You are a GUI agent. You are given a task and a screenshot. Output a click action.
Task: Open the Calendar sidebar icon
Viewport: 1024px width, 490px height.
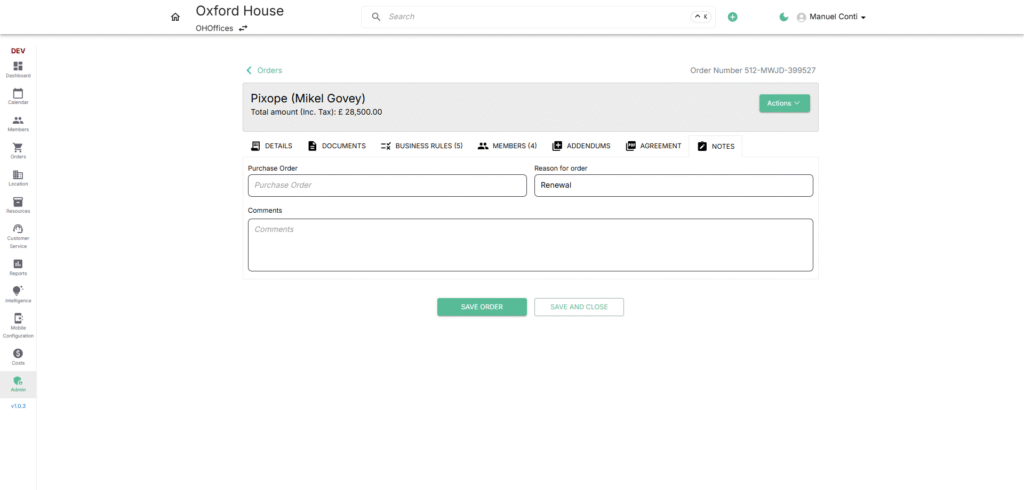18,96
